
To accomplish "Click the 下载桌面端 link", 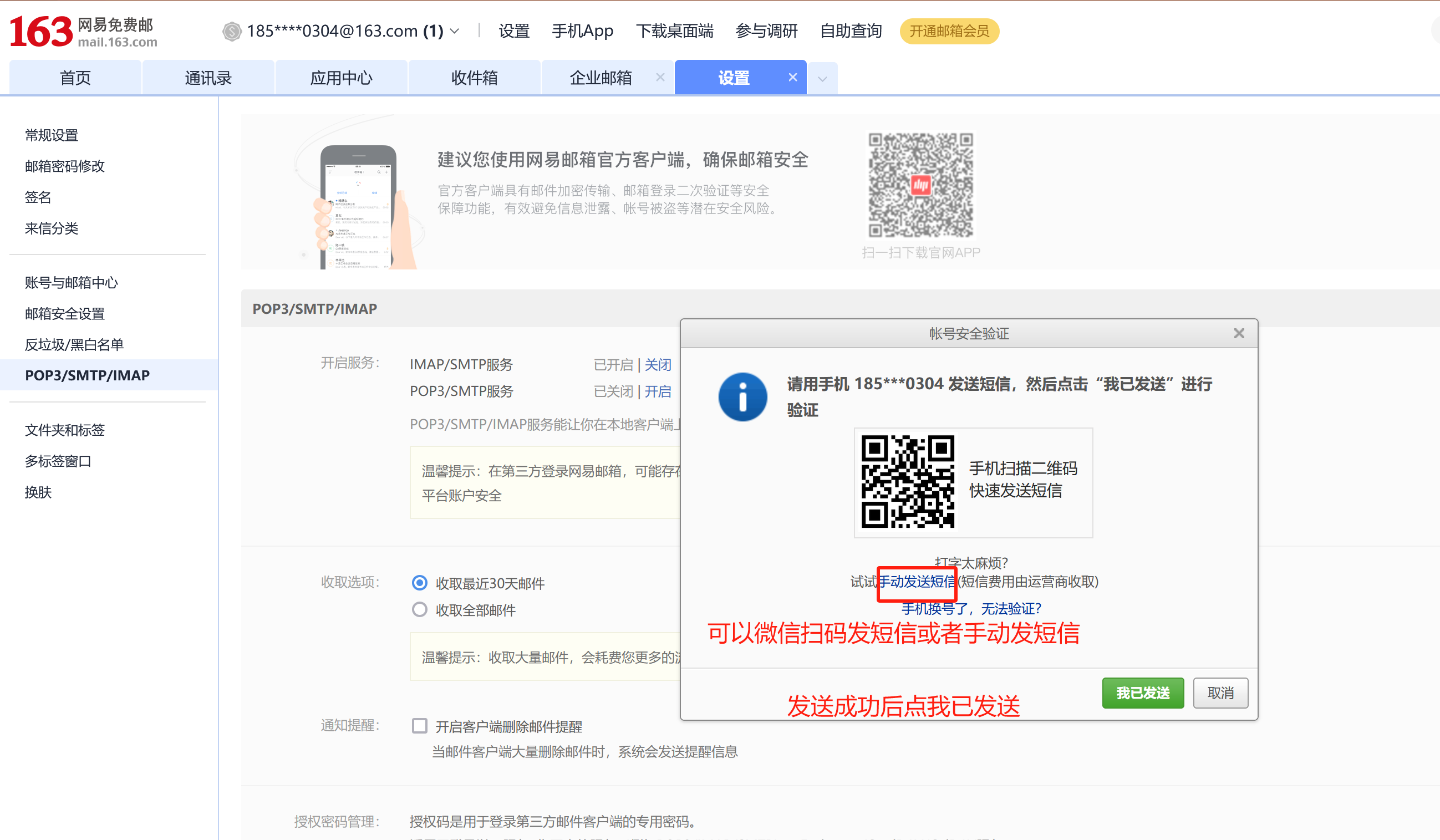I will click(x=674, y=31).
